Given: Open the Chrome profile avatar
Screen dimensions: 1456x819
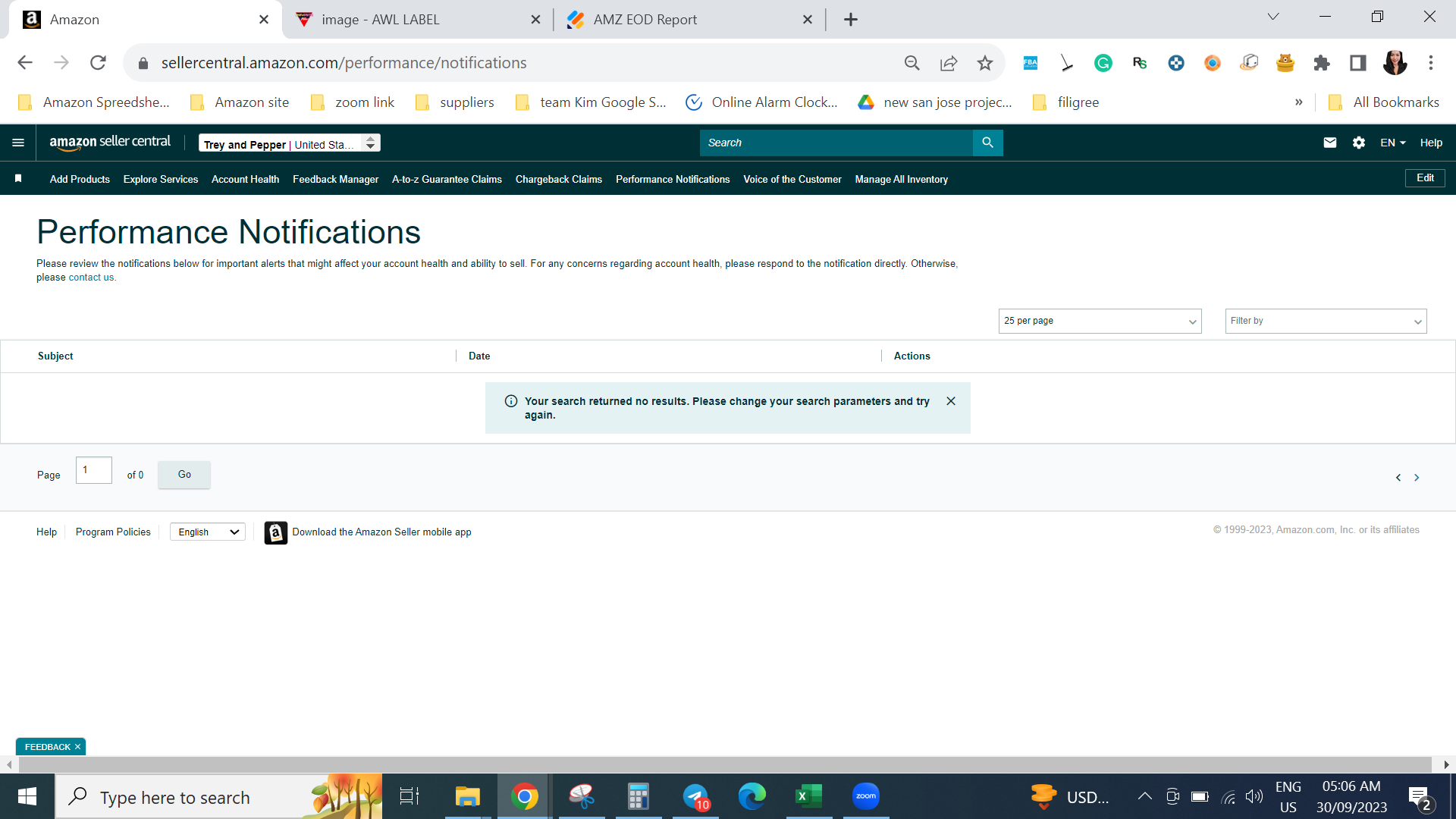Looking at the screenshot, I should (1395, 63).
